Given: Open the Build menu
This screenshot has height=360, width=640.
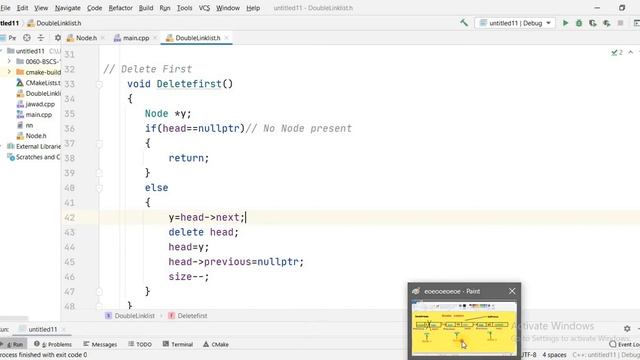Looking at the screenshot, I should (146, 8).
